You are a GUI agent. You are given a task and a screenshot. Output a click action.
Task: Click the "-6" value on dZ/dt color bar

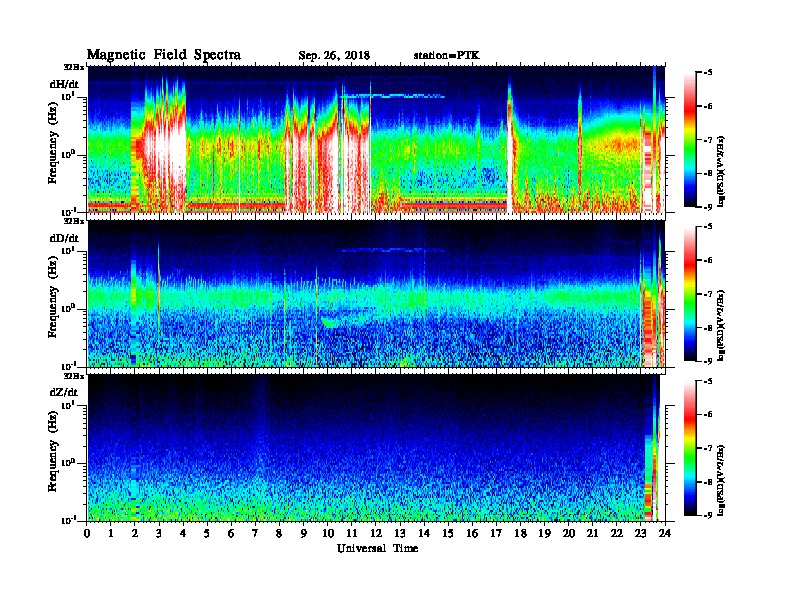tap(707, 414)
